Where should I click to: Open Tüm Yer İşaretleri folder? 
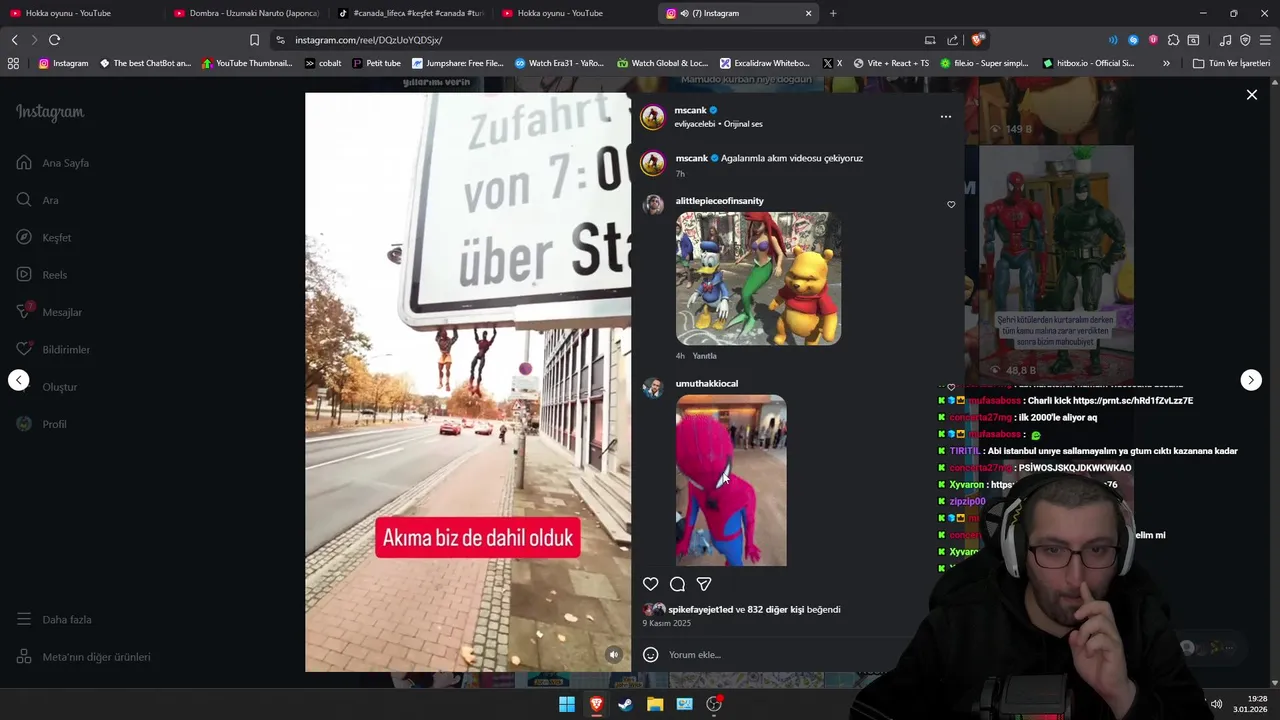1231,63
